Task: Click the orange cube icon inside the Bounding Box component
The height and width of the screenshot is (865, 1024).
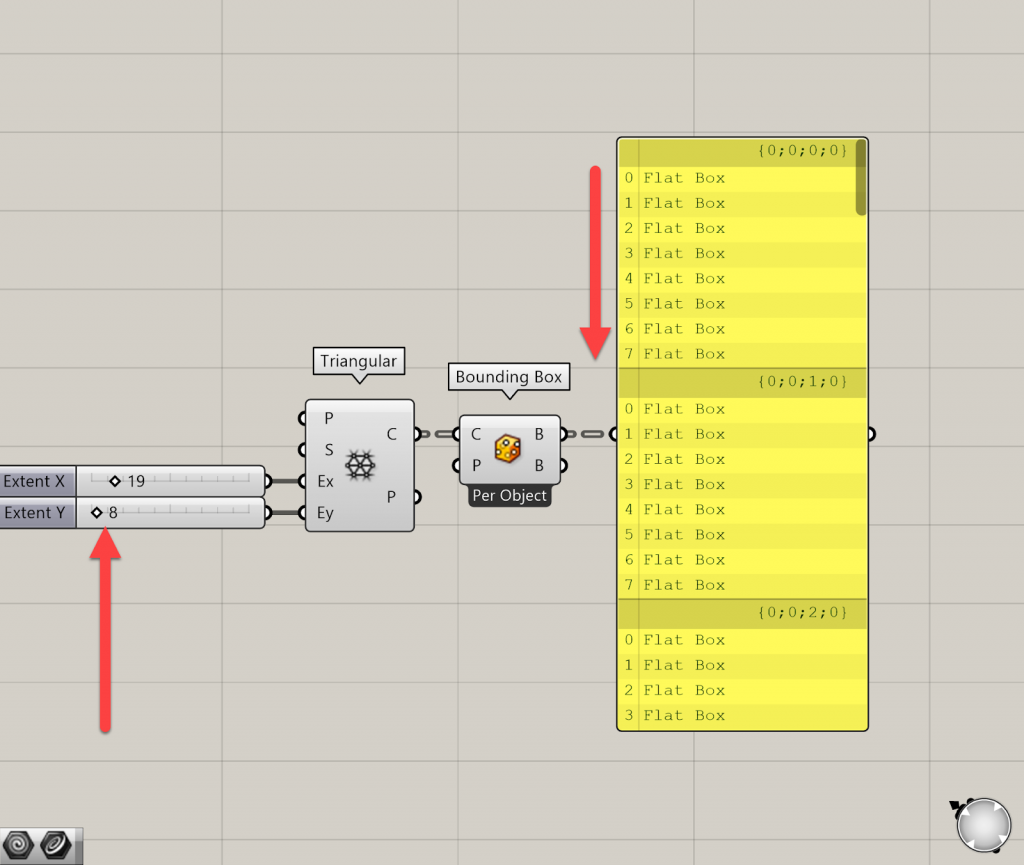Action: pos(509,449)
